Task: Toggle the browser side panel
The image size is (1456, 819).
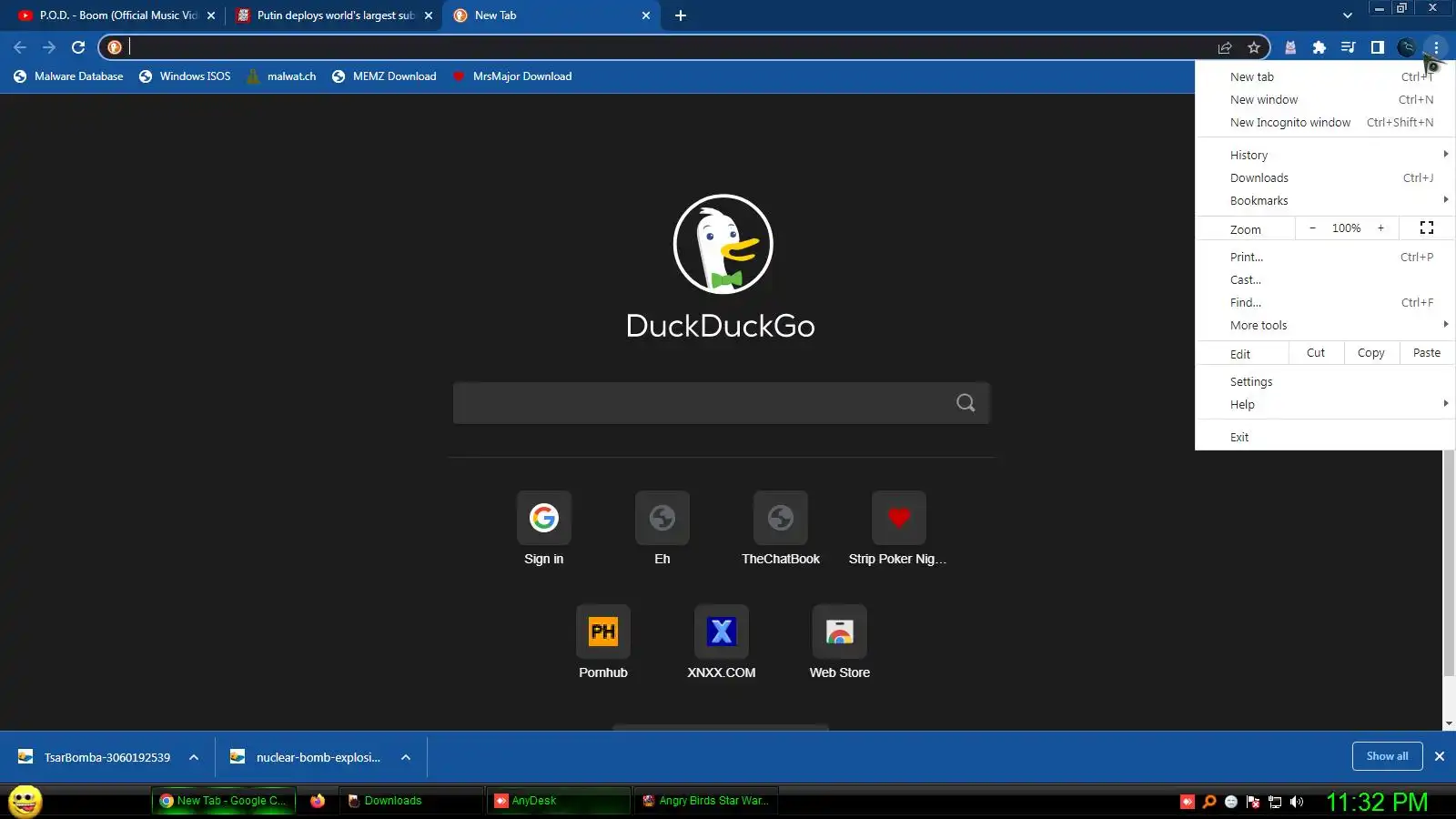Action: pyautogui.click(x=1378, y=47)
